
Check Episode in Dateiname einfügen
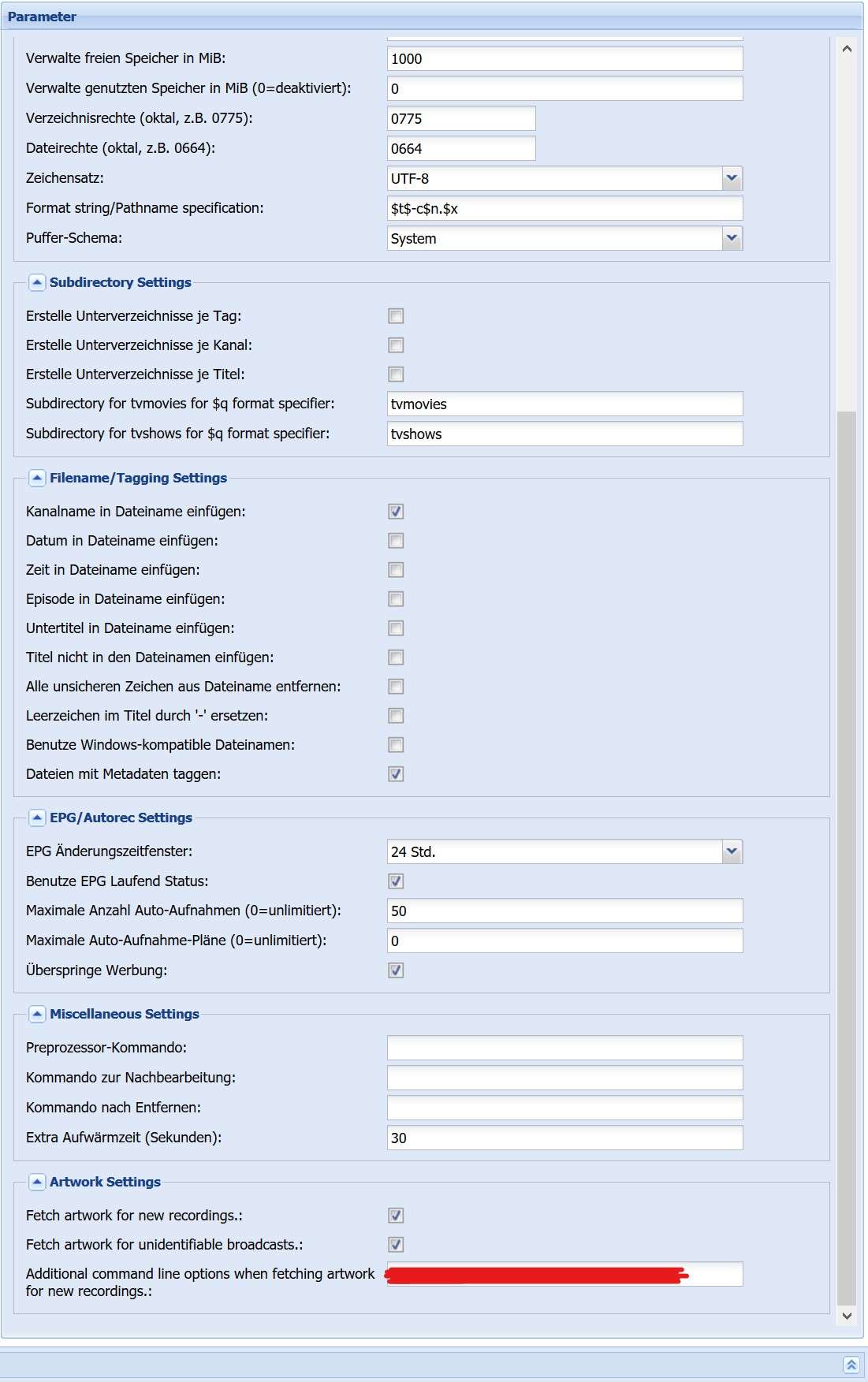coord(396,599)
